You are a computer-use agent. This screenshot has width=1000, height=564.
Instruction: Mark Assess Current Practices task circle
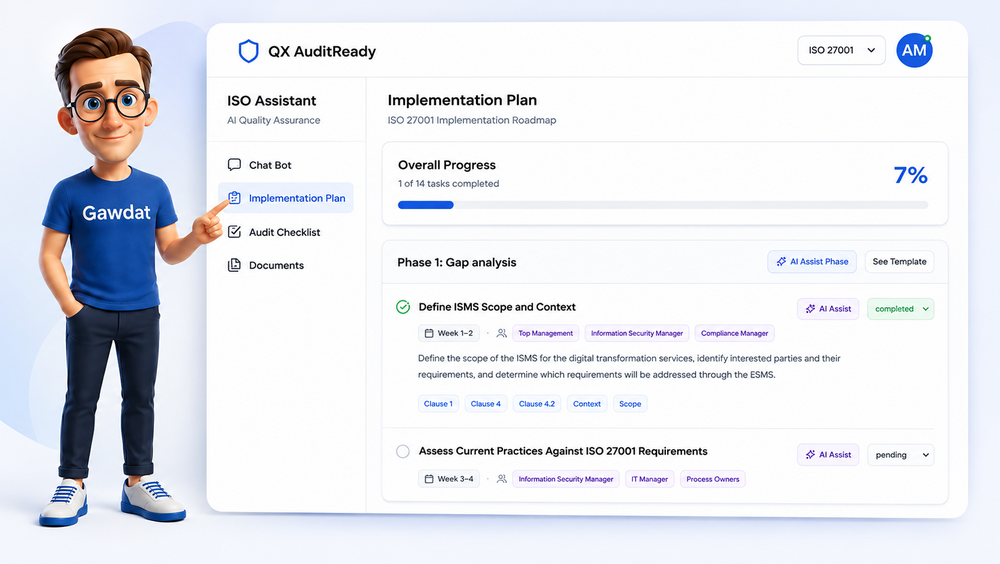pyautogui.click(x=403, y=452)
